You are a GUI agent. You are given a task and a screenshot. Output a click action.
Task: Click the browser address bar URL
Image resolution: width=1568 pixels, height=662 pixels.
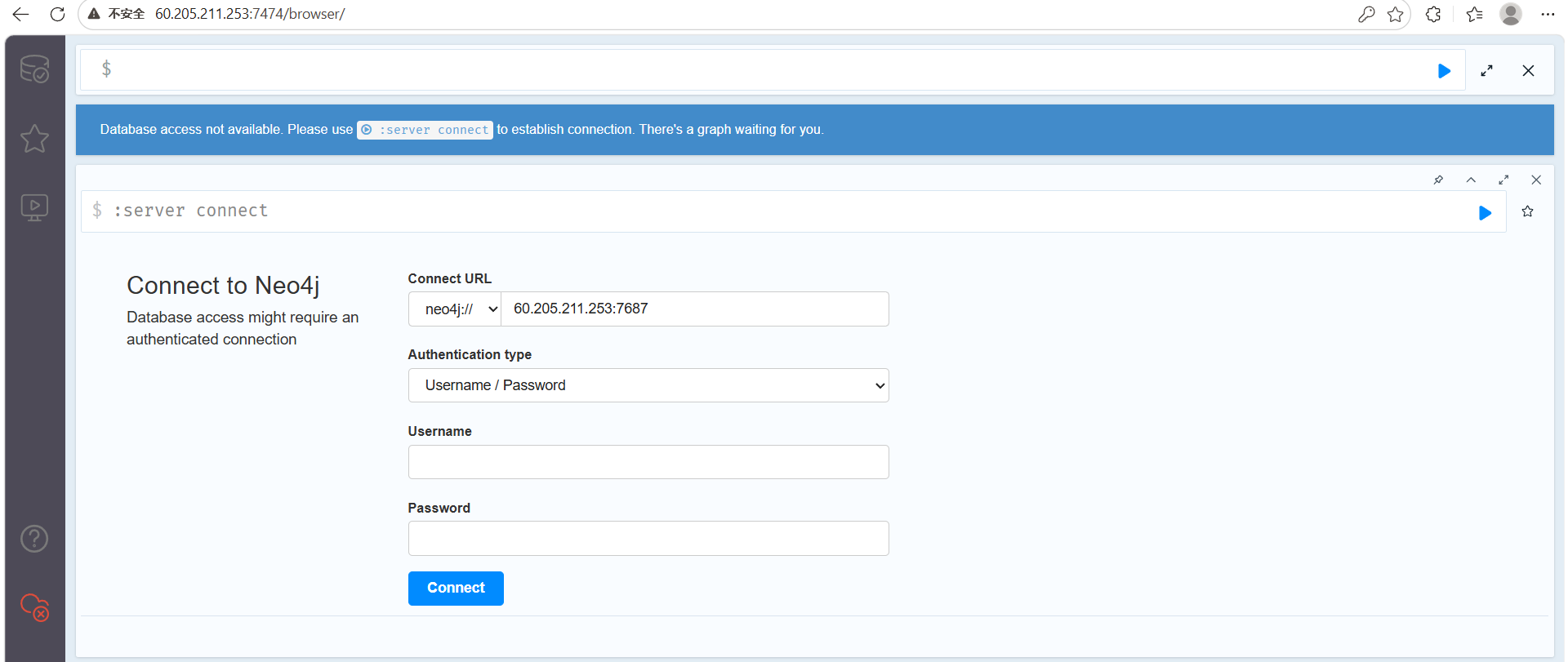click(x=250, y=14)
